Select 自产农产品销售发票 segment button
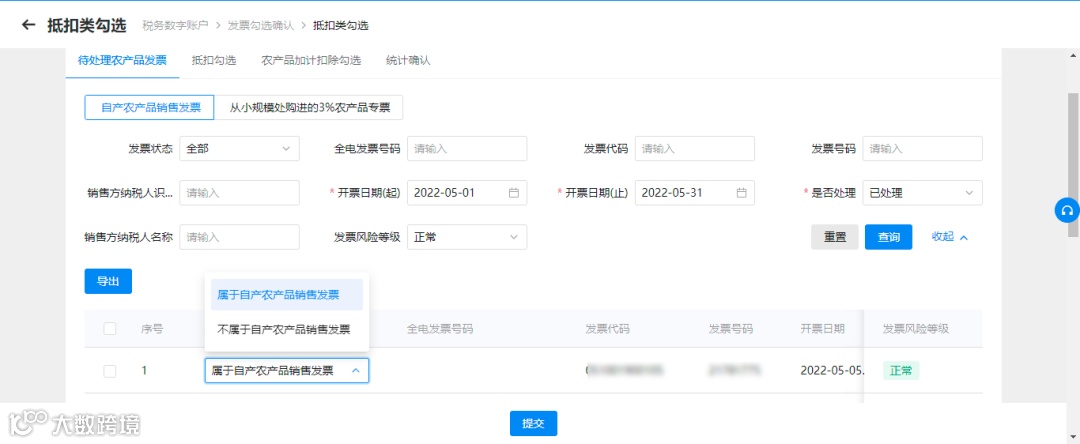This screenshot has width=1080, height=444. click(x=149, y=107)
